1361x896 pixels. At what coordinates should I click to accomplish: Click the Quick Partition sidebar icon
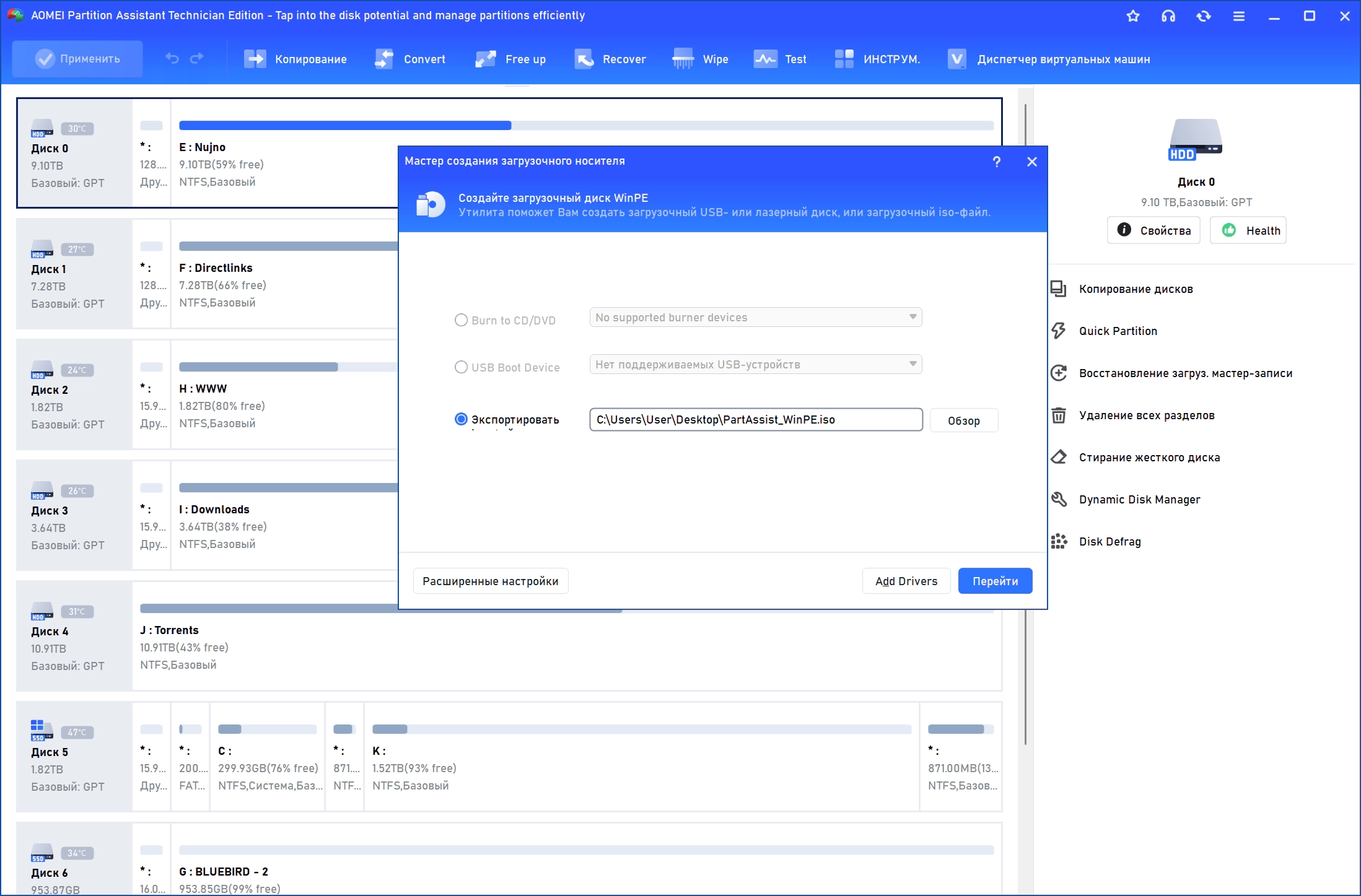[x=1059, y=331]
